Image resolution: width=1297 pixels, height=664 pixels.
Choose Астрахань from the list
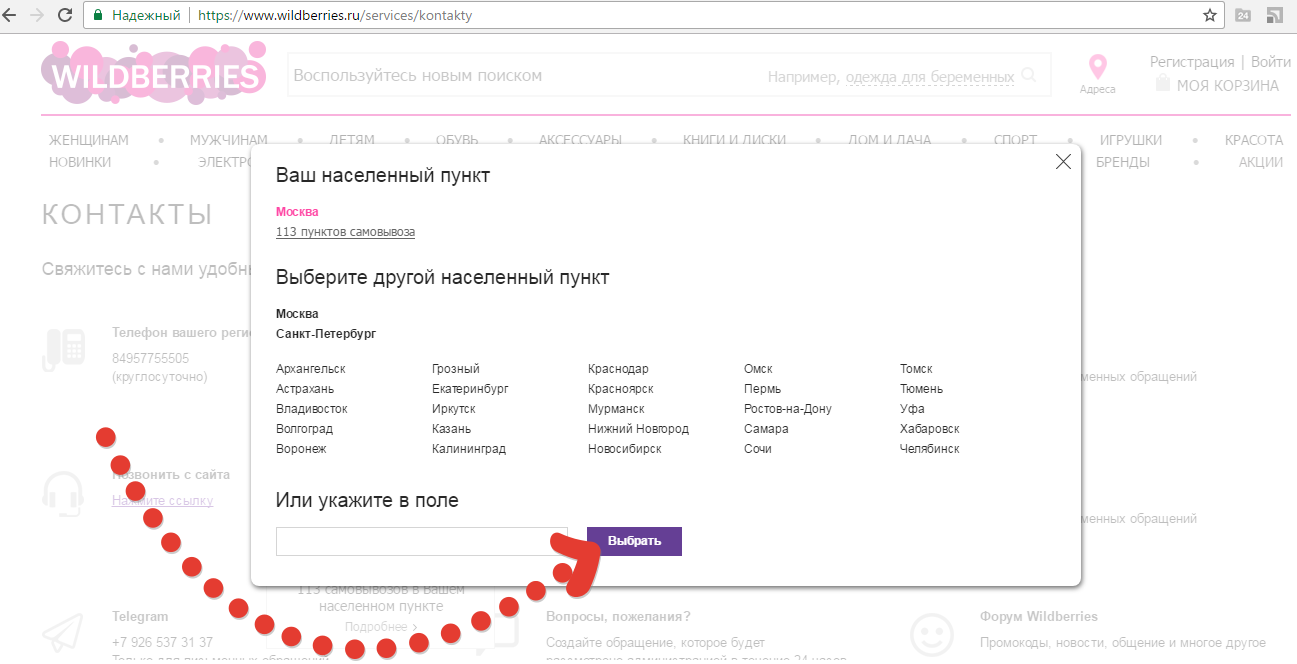[305, 389]
